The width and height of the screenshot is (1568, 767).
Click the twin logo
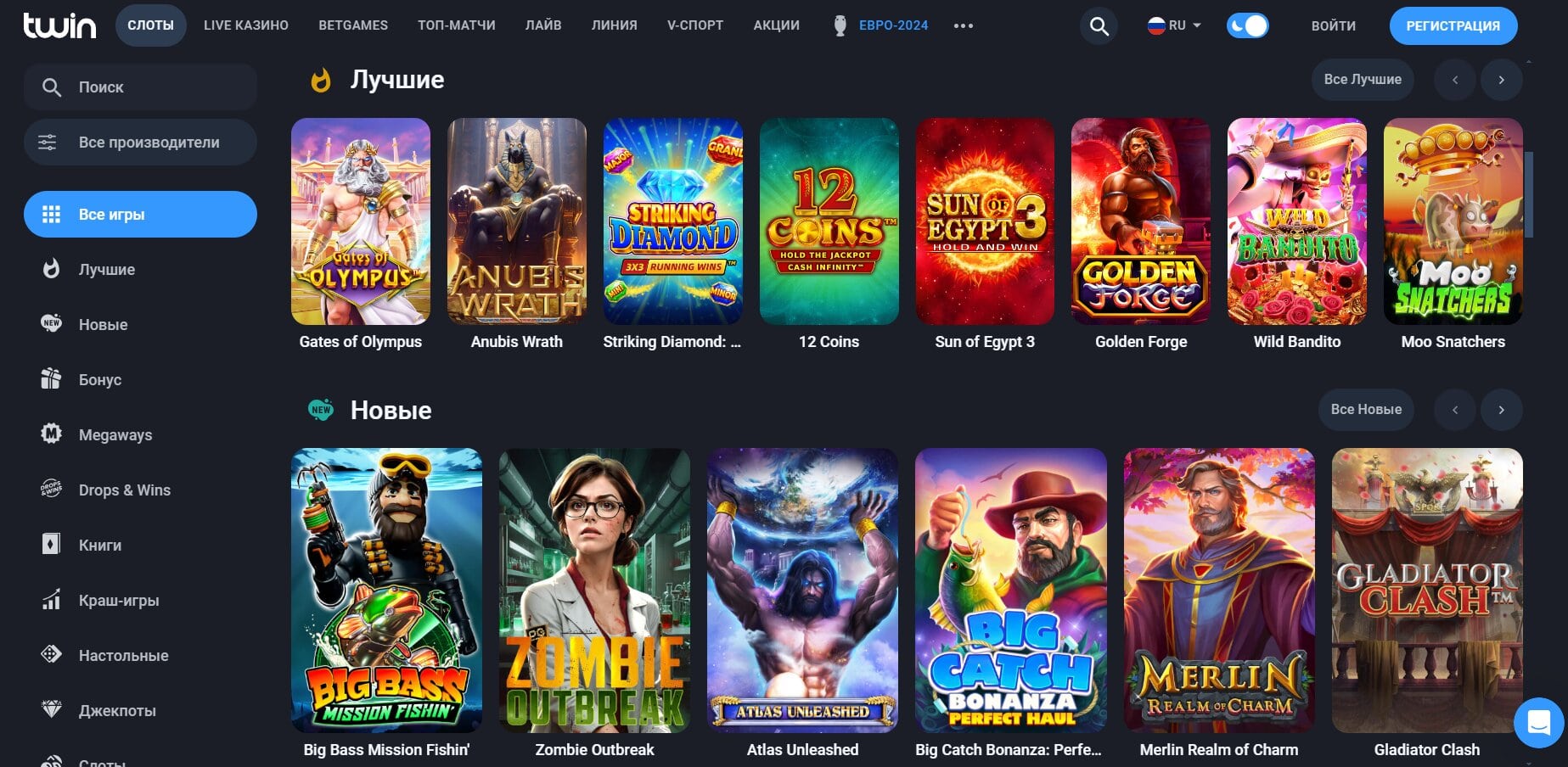click(x=59, y=25)
